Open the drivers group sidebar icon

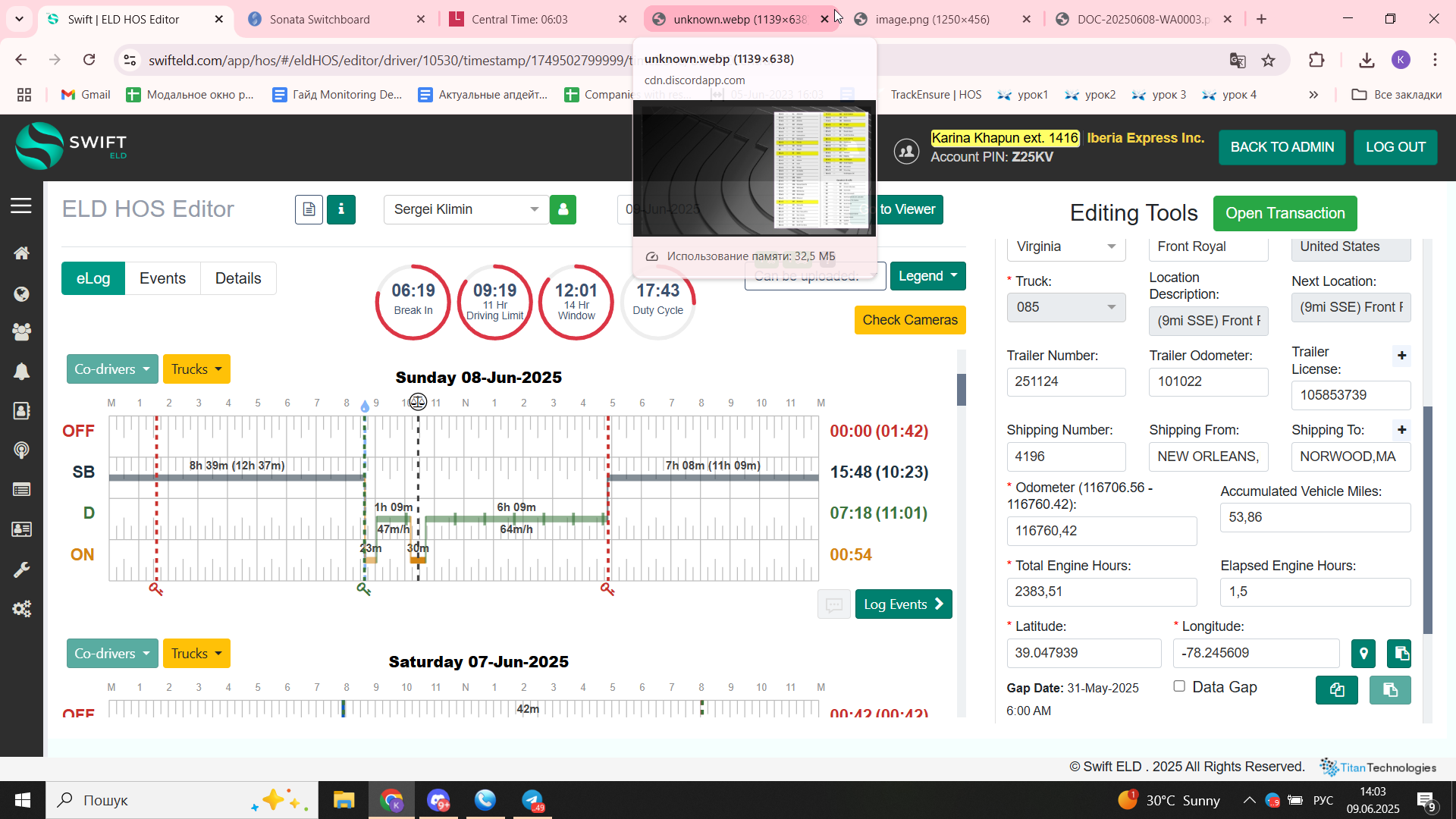click(21, 331)
